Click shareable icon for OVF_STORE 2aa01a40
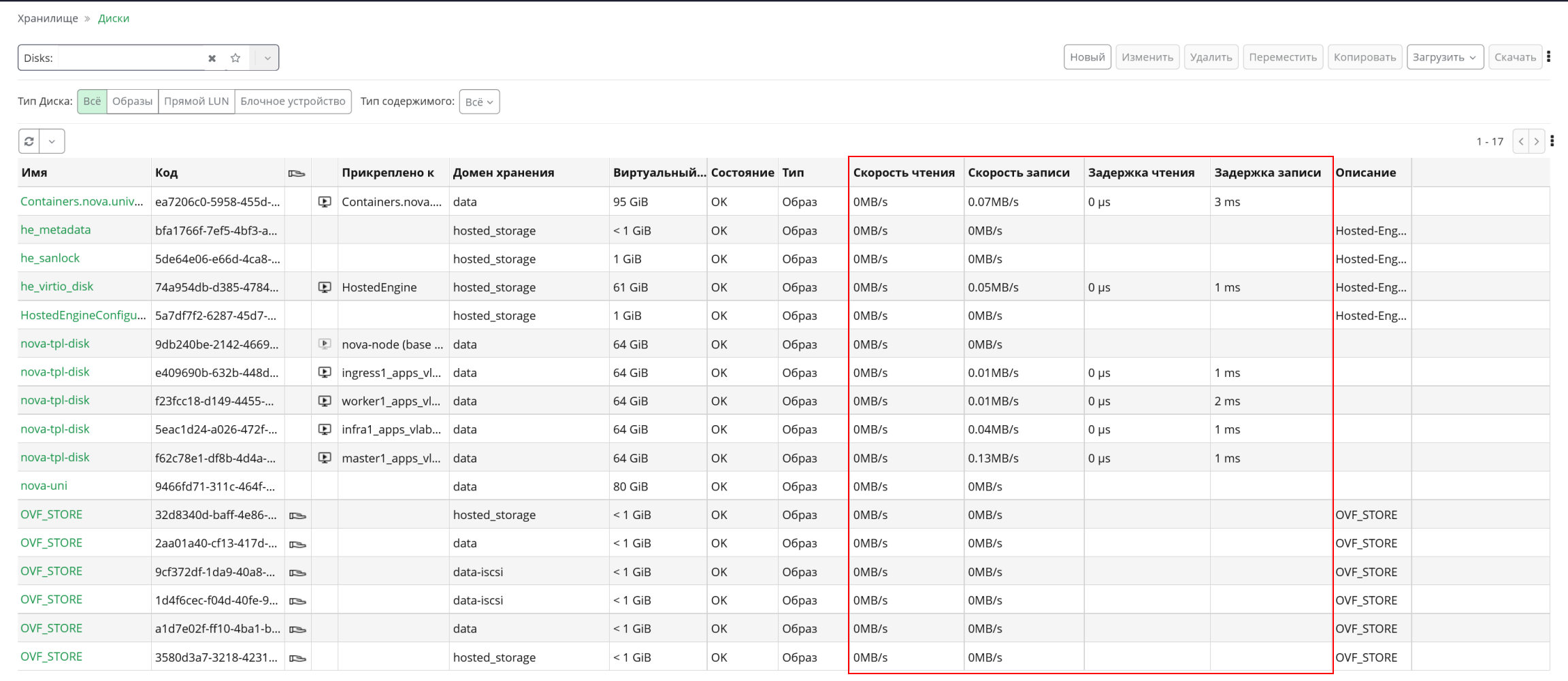 [297, 544]
